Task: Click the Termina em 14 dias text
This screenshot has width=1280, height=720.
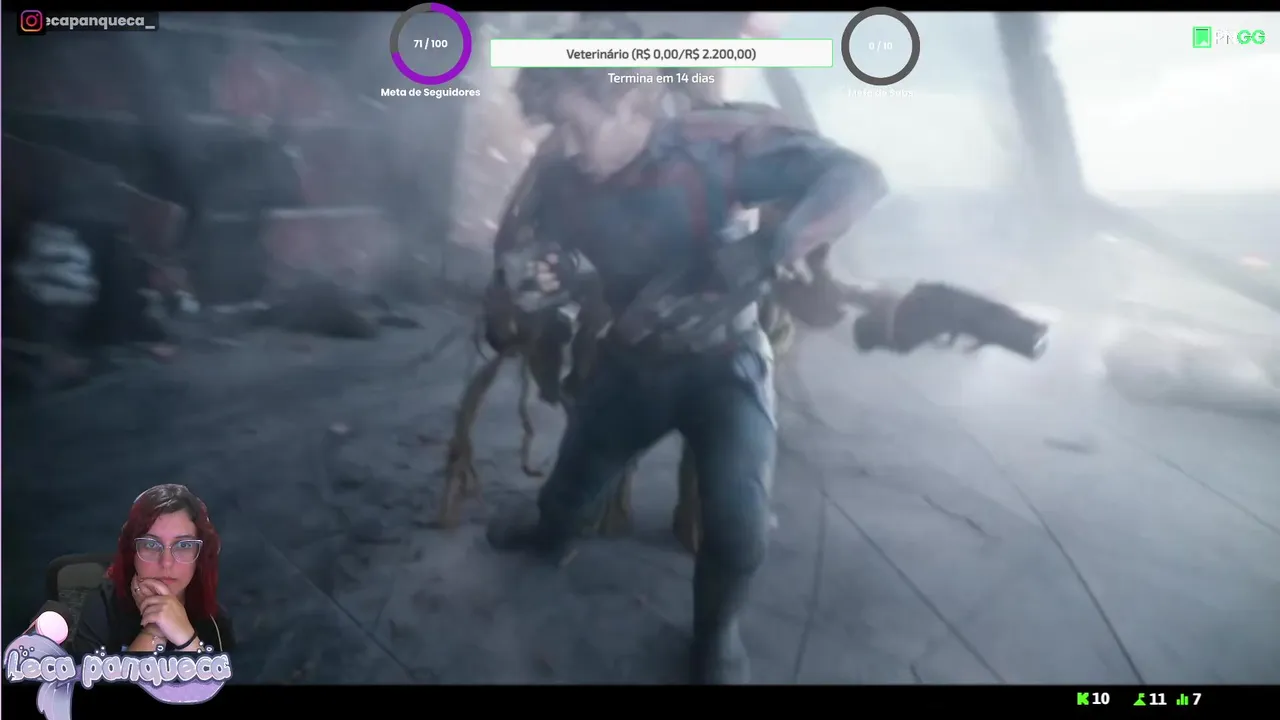Action: (x=661, y=78)
